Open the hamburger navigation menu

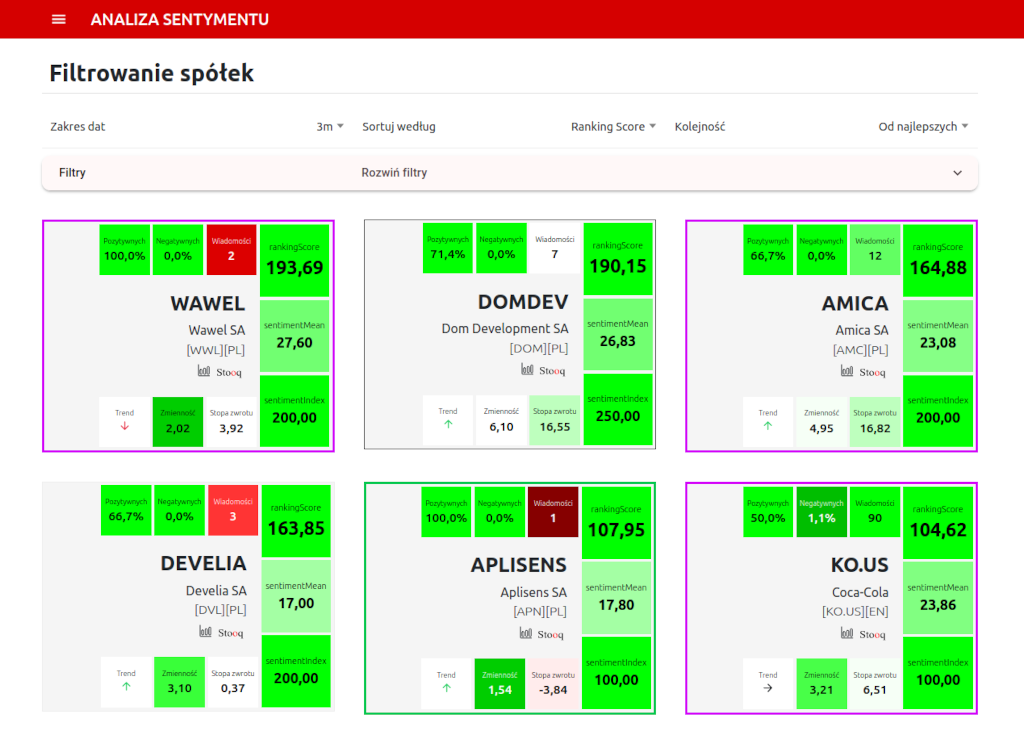coord(58,19)
